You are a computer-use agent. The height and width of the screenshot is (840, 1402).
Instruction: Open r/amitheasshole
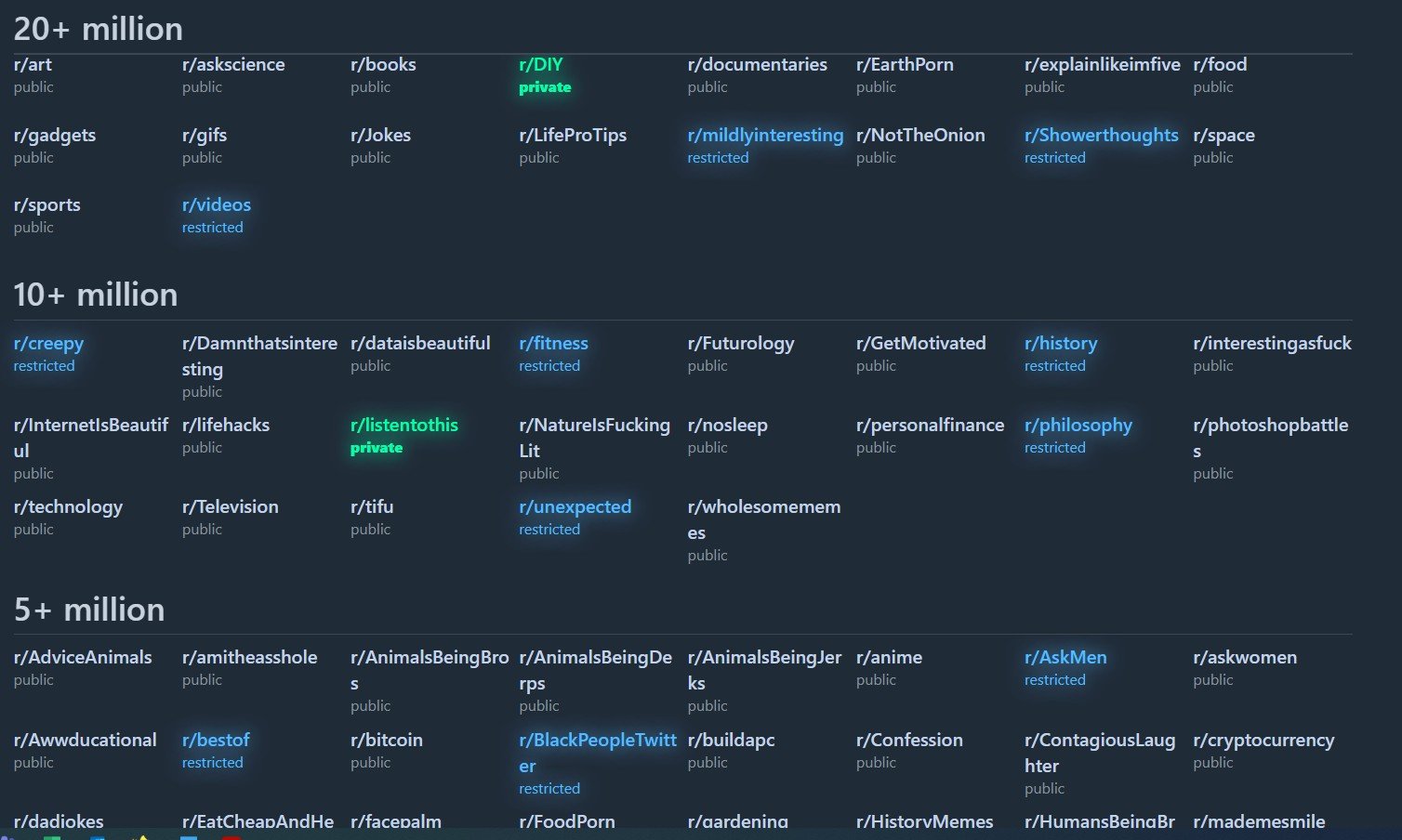pos(250,658)
